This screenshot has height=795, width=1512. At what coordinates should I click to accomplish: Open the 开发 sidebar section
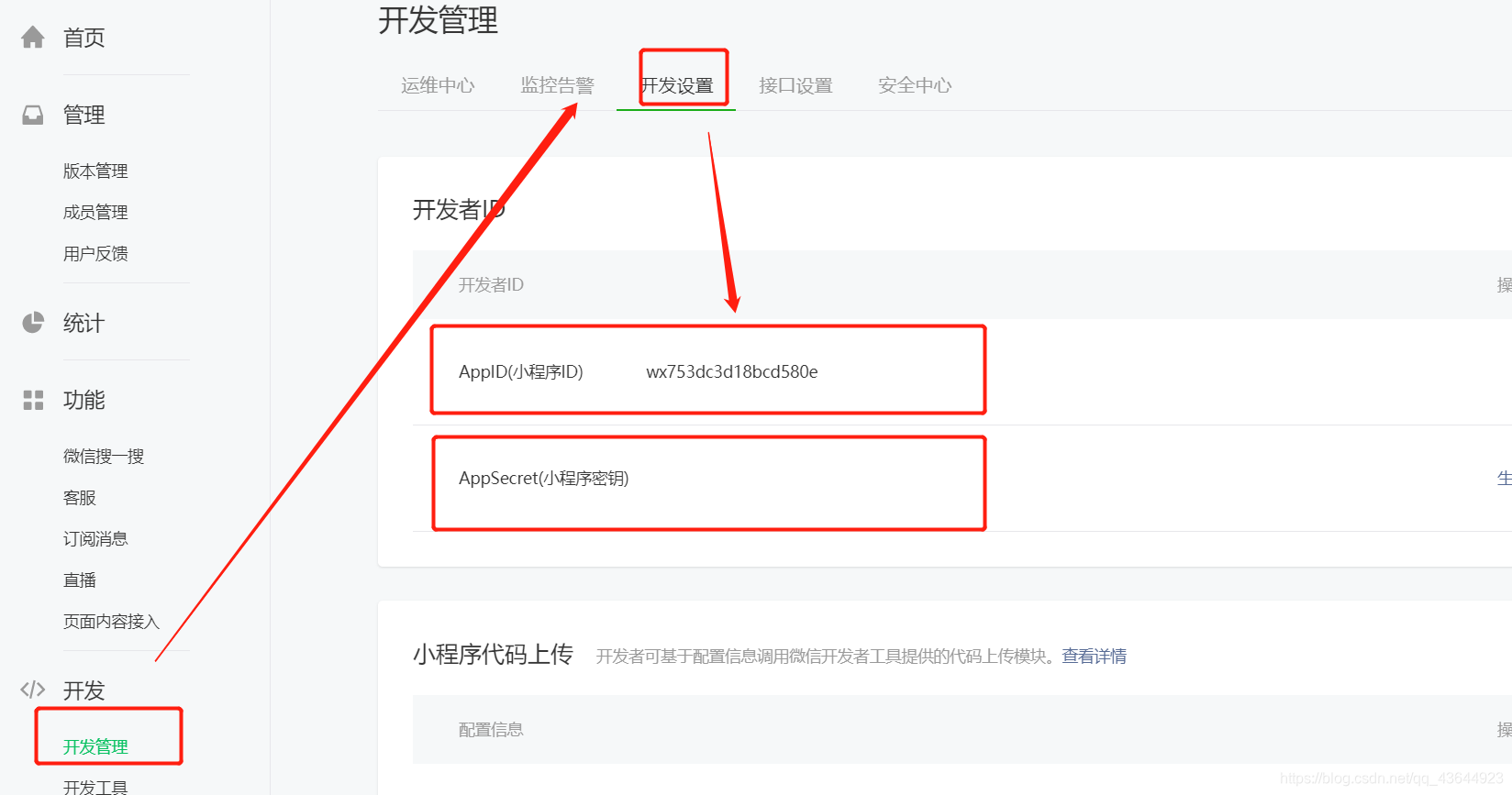(x=83, y=690)
